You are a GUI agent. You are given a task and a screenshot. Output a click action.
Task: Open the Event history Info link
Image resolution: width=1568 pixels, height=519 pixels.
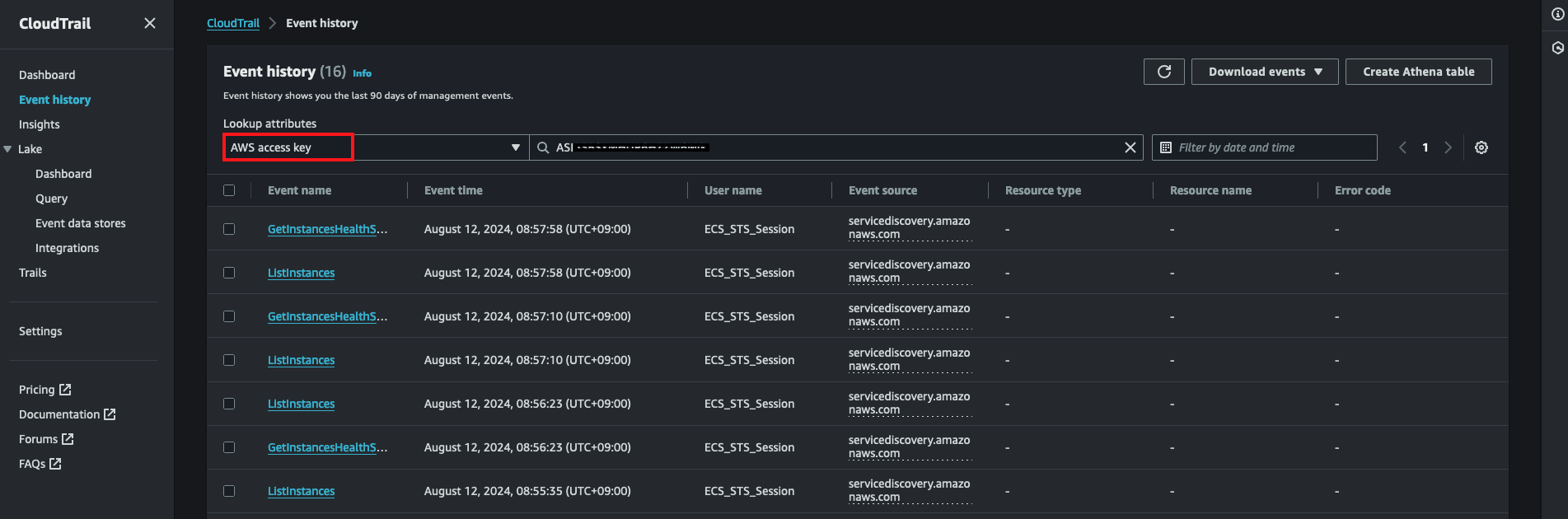coord(362,73)
